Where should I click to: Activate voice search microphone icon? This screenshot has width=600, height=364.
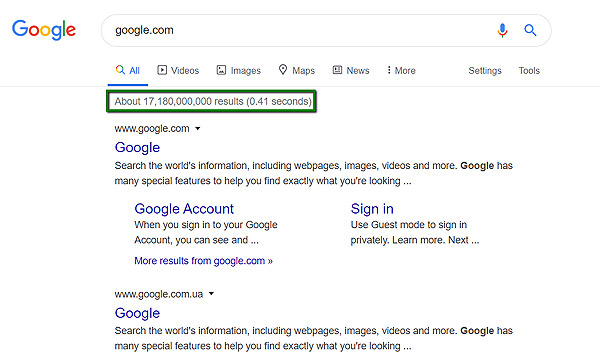click(x=502, y=30)
